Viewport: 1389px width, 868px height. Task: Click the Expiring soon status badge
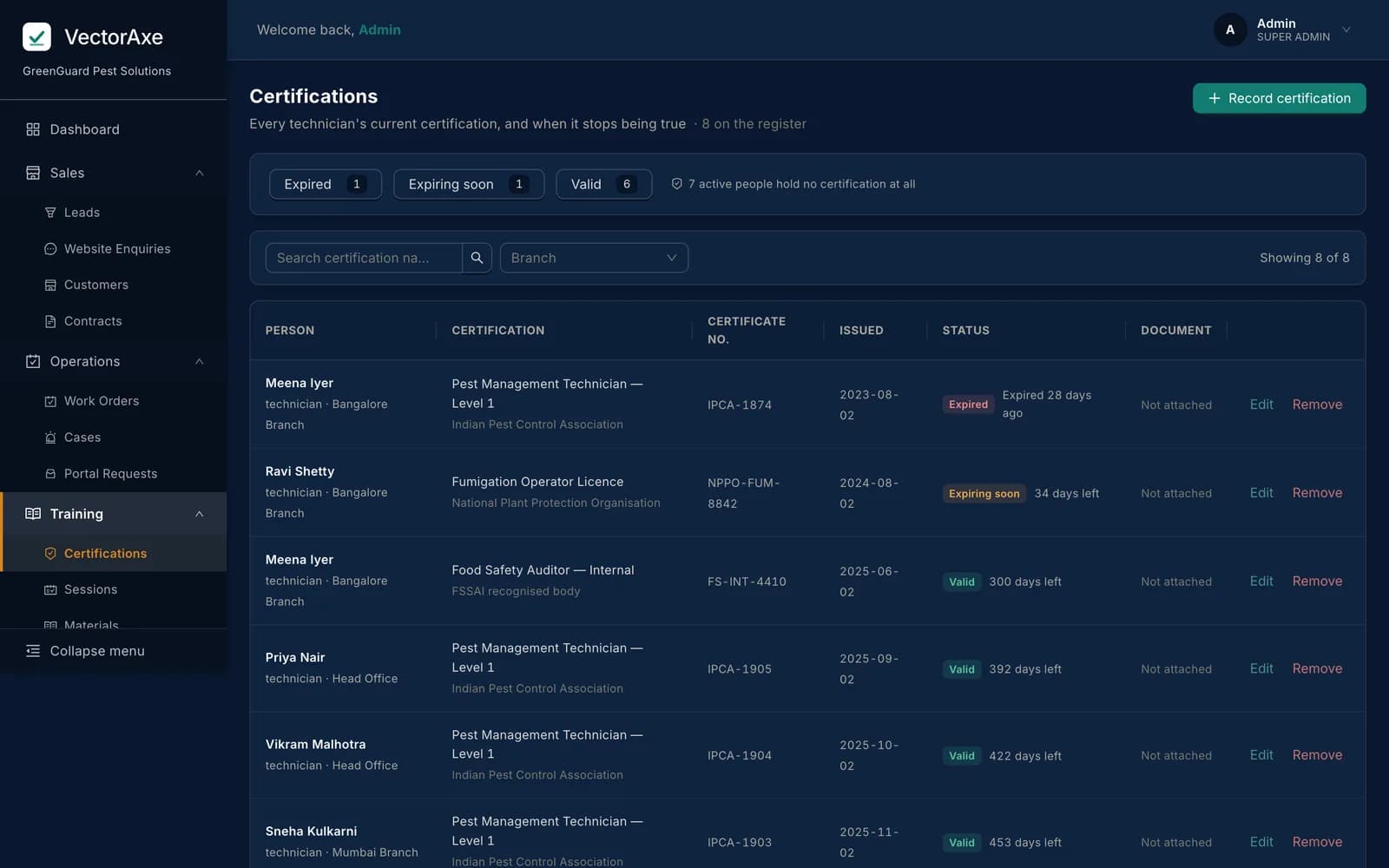(984, 494)
